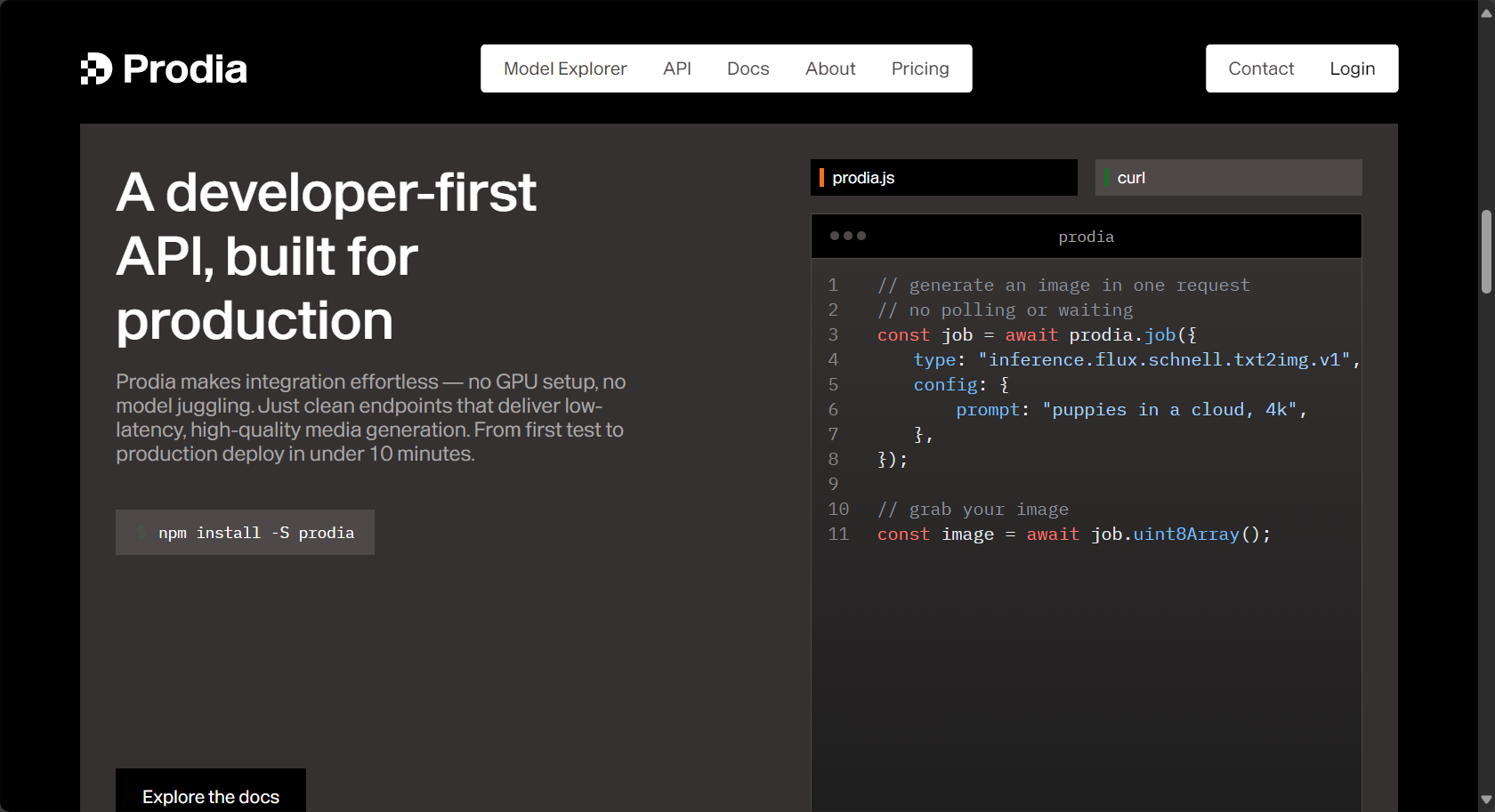Screen dimensions: 1495x812
Task: Click the '// generate an image in one request' comment
Action: (x=1063, y=285)
